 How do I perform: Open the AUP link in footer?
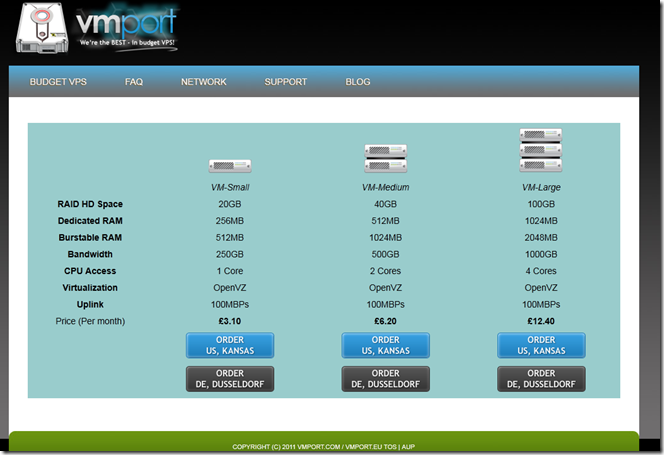click(408, 447)
